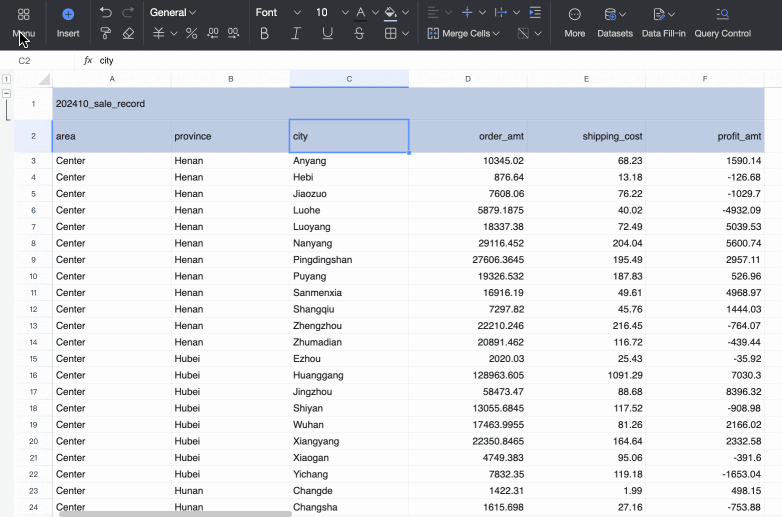Apply percent number format

[x=192, y=33]
